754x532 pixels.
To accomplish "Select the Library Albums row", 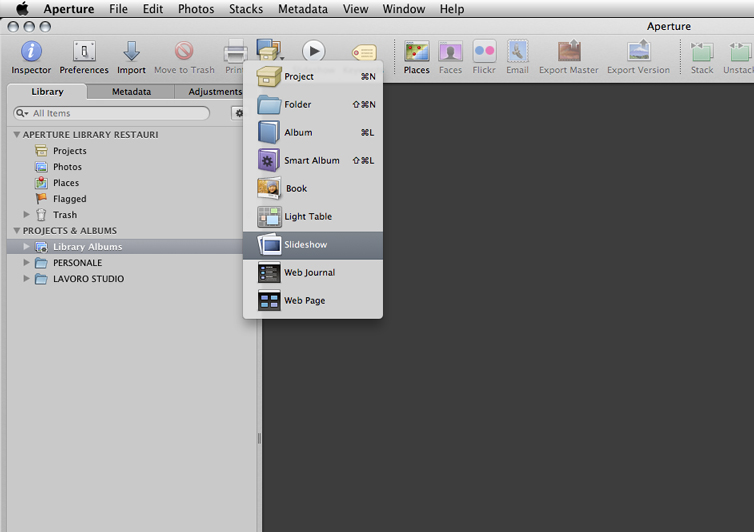I will (x=125, y=247).
